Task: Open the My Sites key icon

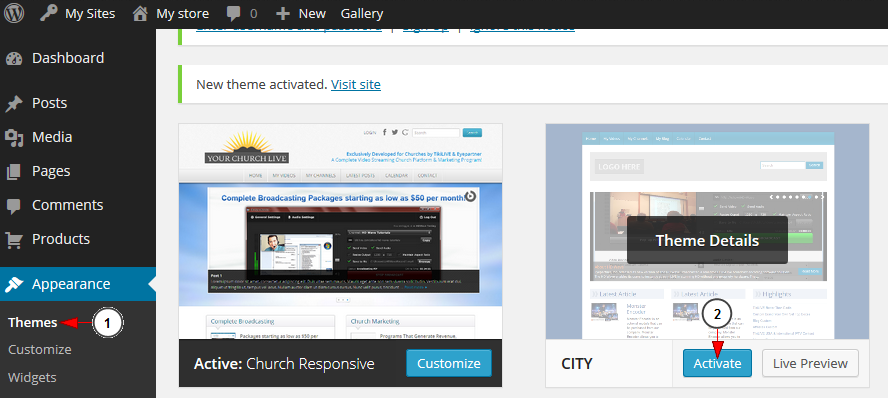Action: (49, 13)
